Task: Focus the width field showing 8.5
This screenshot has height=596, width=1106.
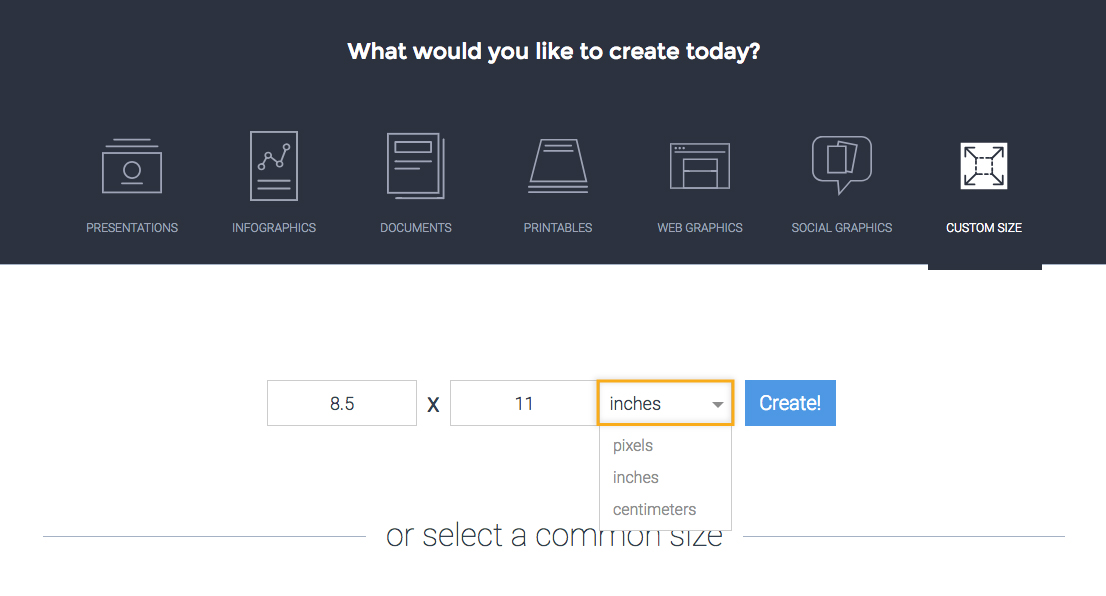Action: click(341, 403)
